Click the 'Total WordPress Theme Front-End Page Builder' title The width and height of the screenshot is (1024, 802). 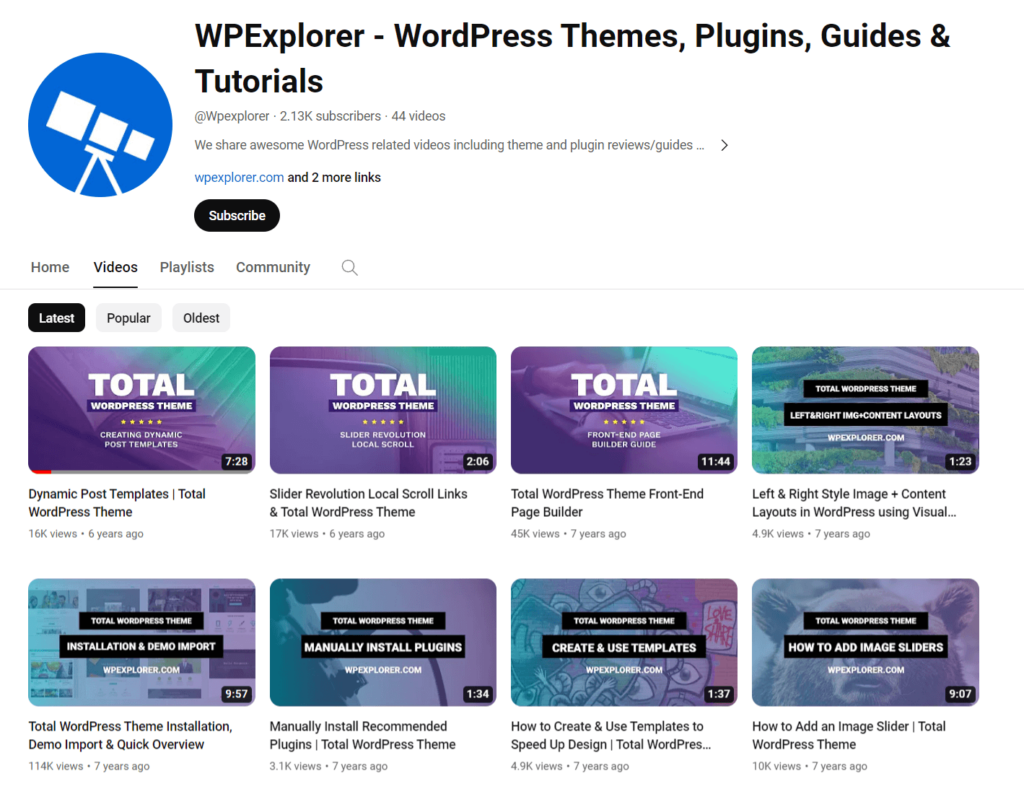pyautogui.click(x=607, y=503)
